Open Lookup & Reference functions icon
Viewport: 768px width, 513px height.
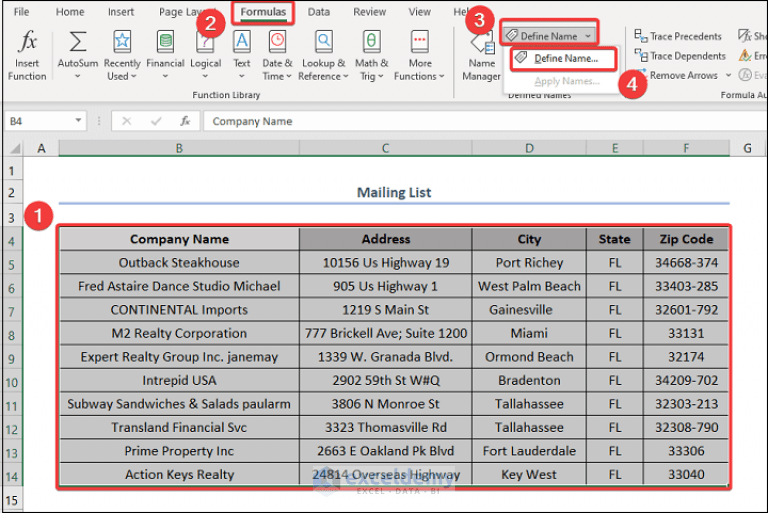tap(324, 41)
